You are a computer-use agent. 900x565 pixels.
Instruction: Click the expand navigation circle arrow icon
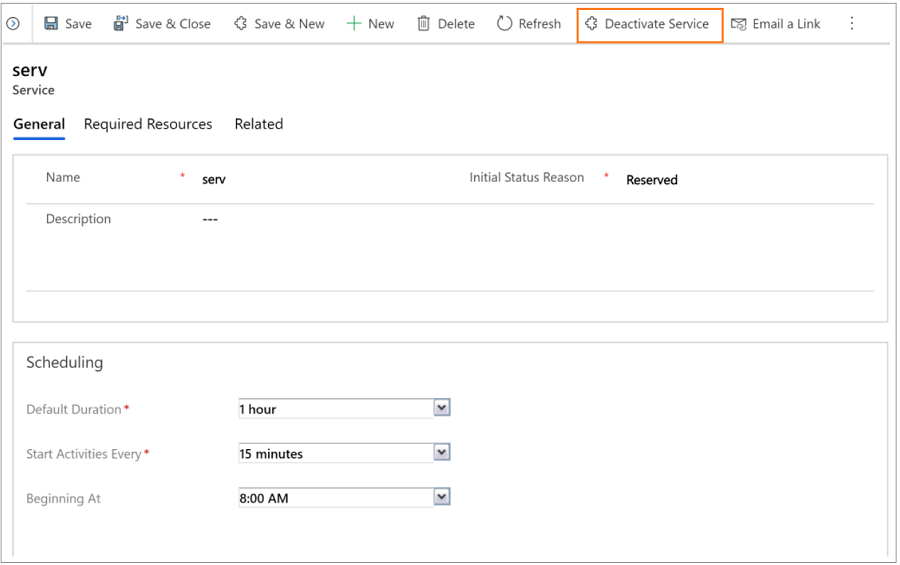13,24
